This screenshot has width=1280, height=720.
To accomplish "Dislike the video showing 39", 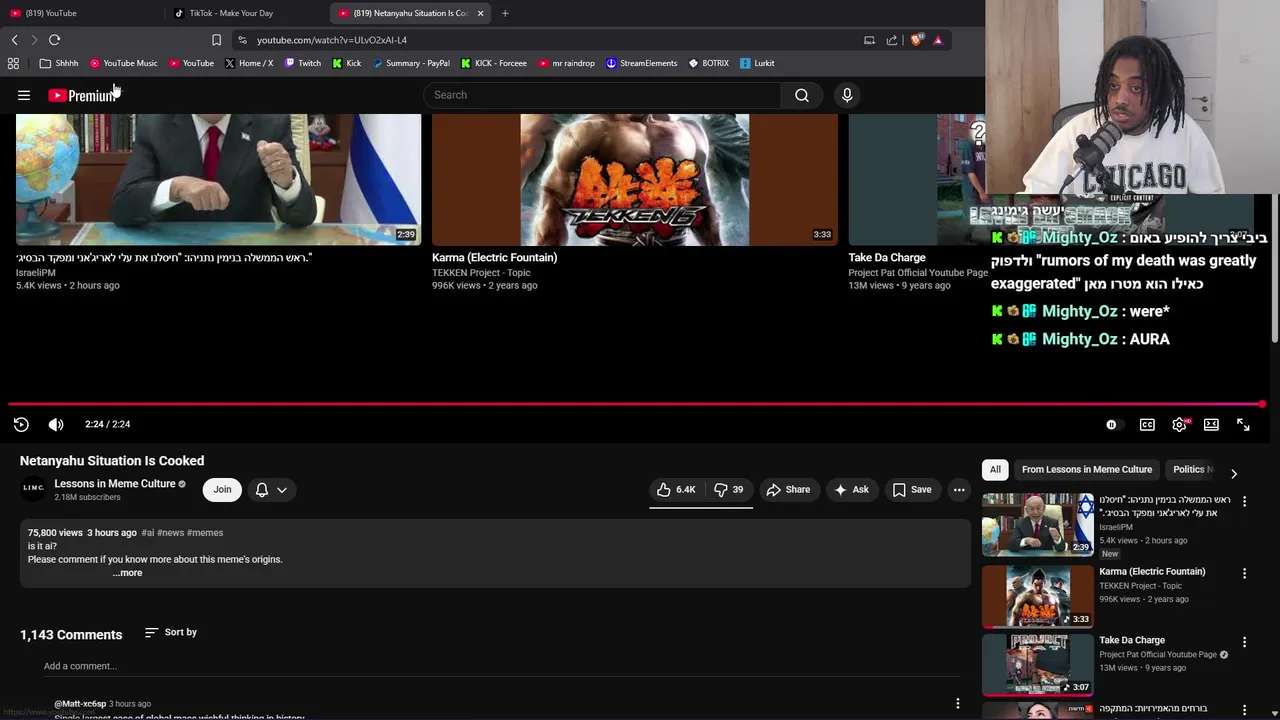I will [729, 490].
